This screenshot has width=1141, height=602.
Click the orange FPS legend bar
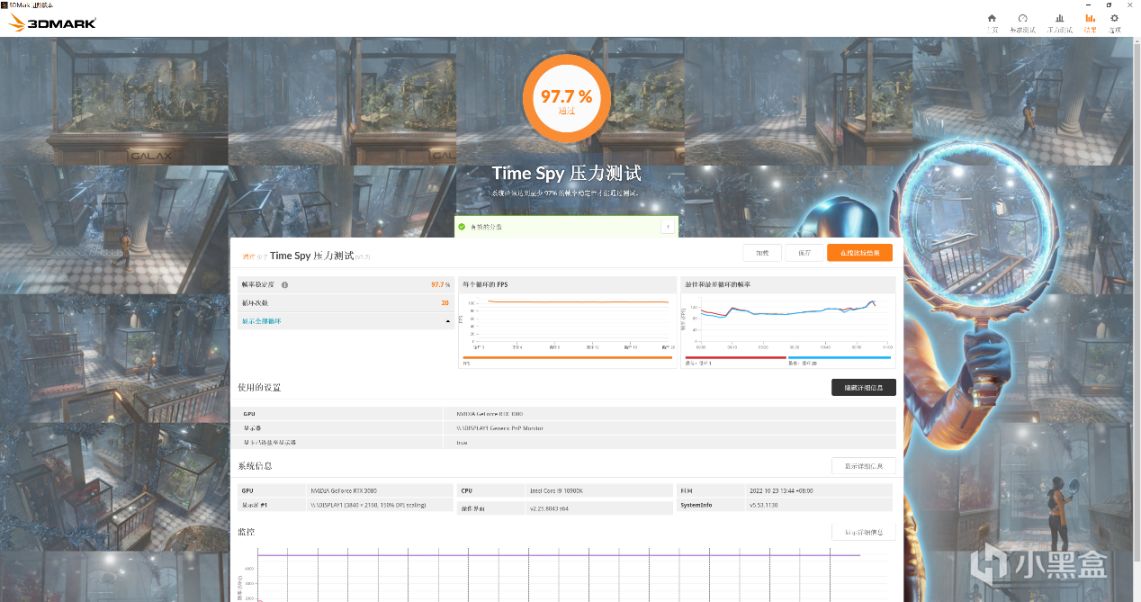567,357
